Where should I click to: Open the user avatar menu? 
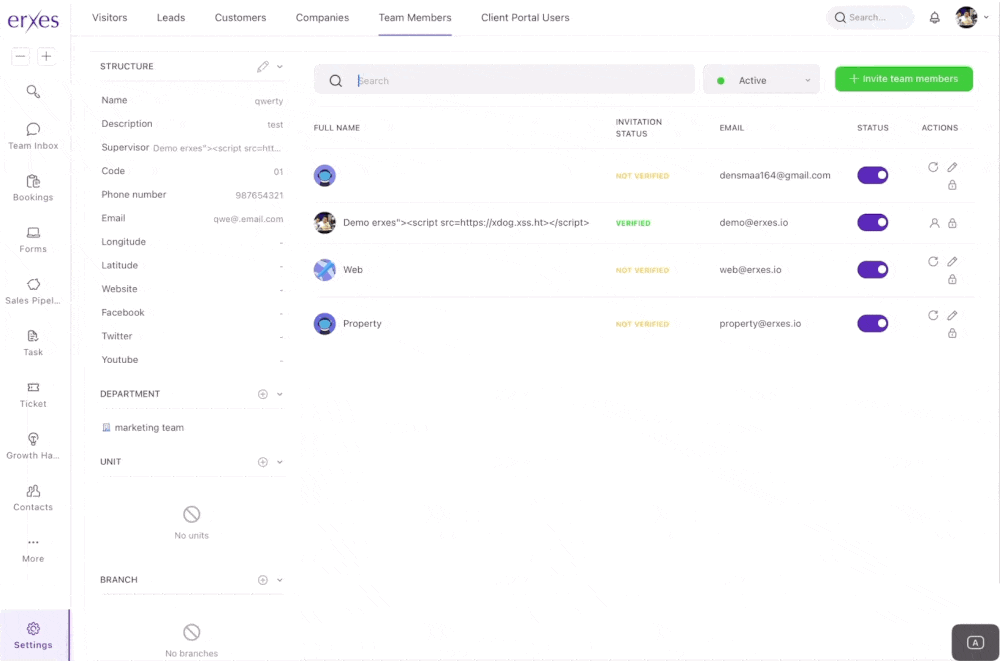(971, 18)
